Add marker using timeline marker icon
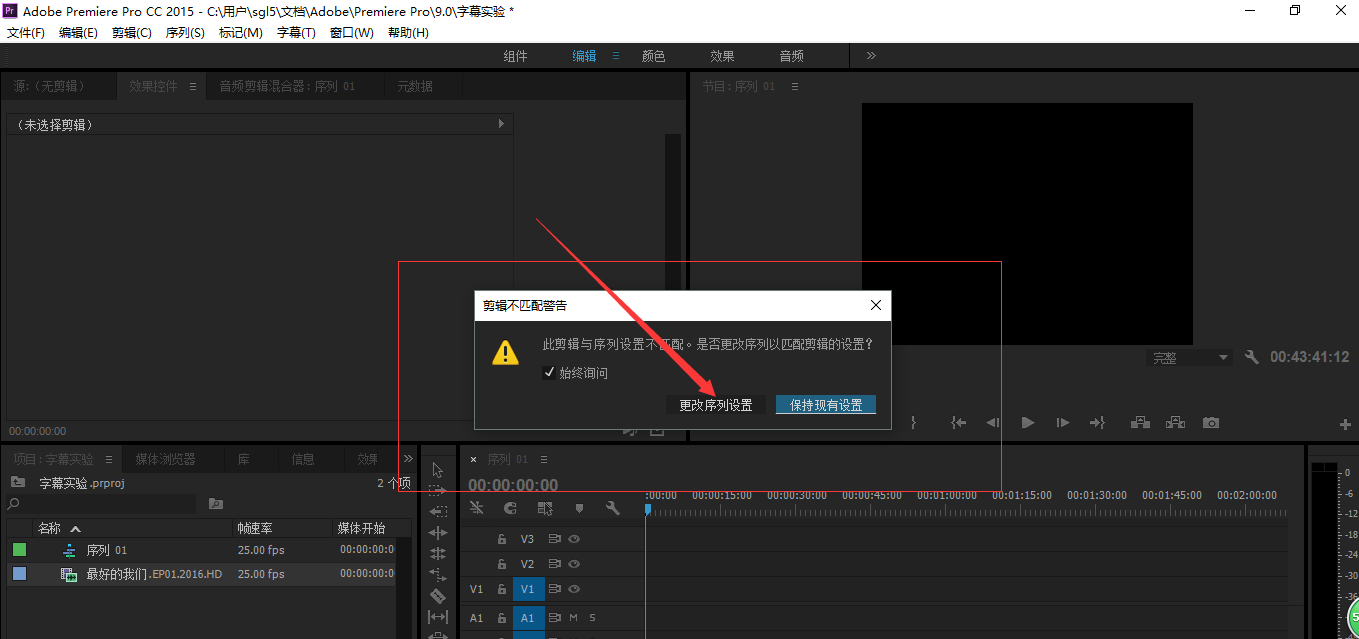 [578, 508]
